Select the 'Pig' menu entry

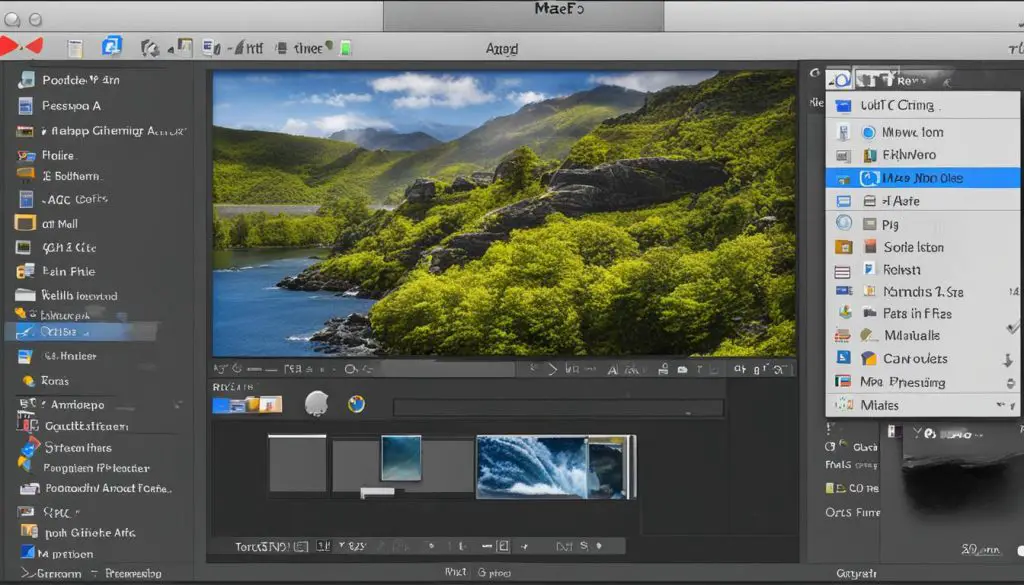[x=922, y=224]
